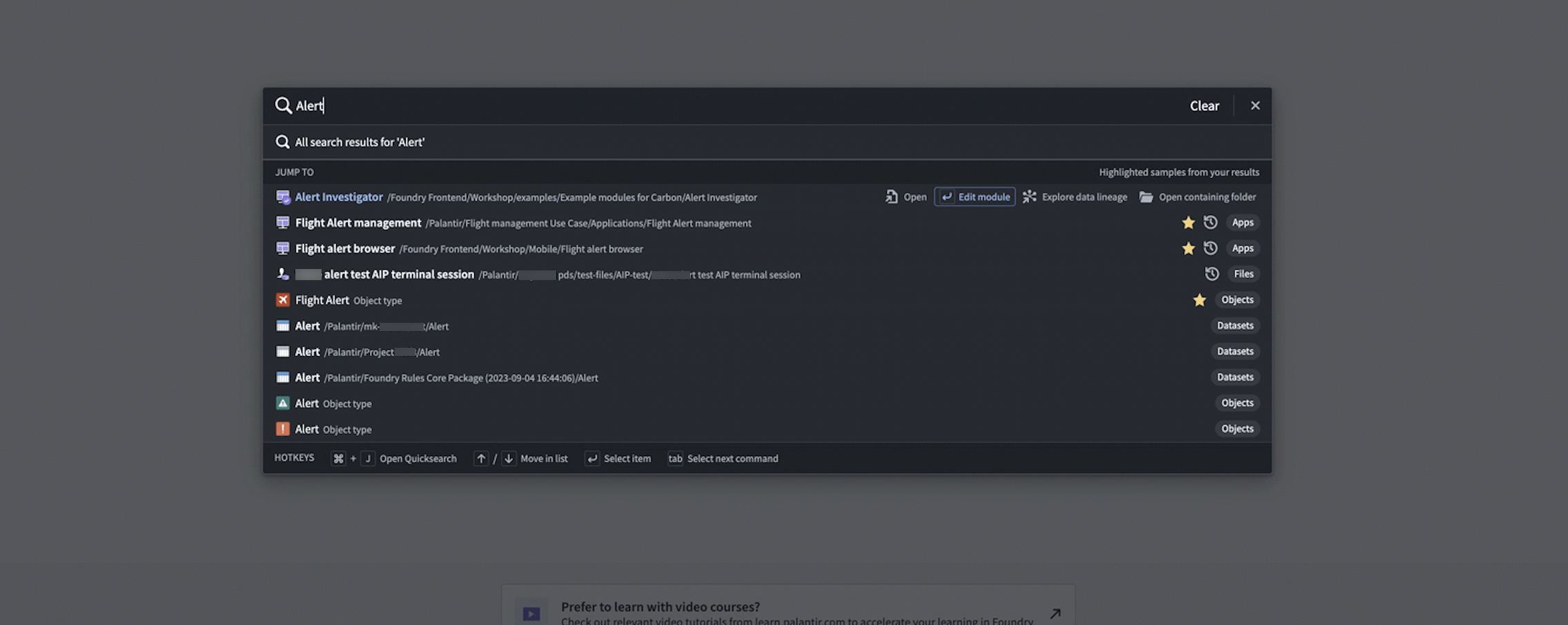The height and width of the screenshot is (625, 1568).
Task: Select the Flight Alert object type result
Action: tap(767, 300)
